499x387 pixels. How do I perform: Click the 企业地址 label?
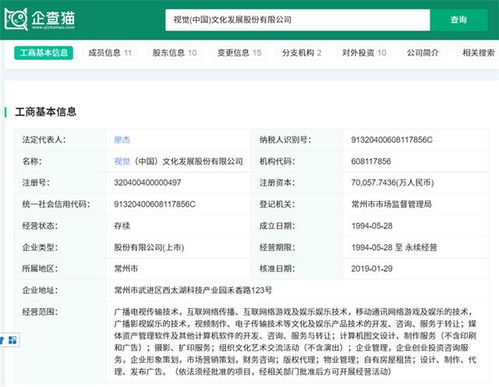coord(40,290)
